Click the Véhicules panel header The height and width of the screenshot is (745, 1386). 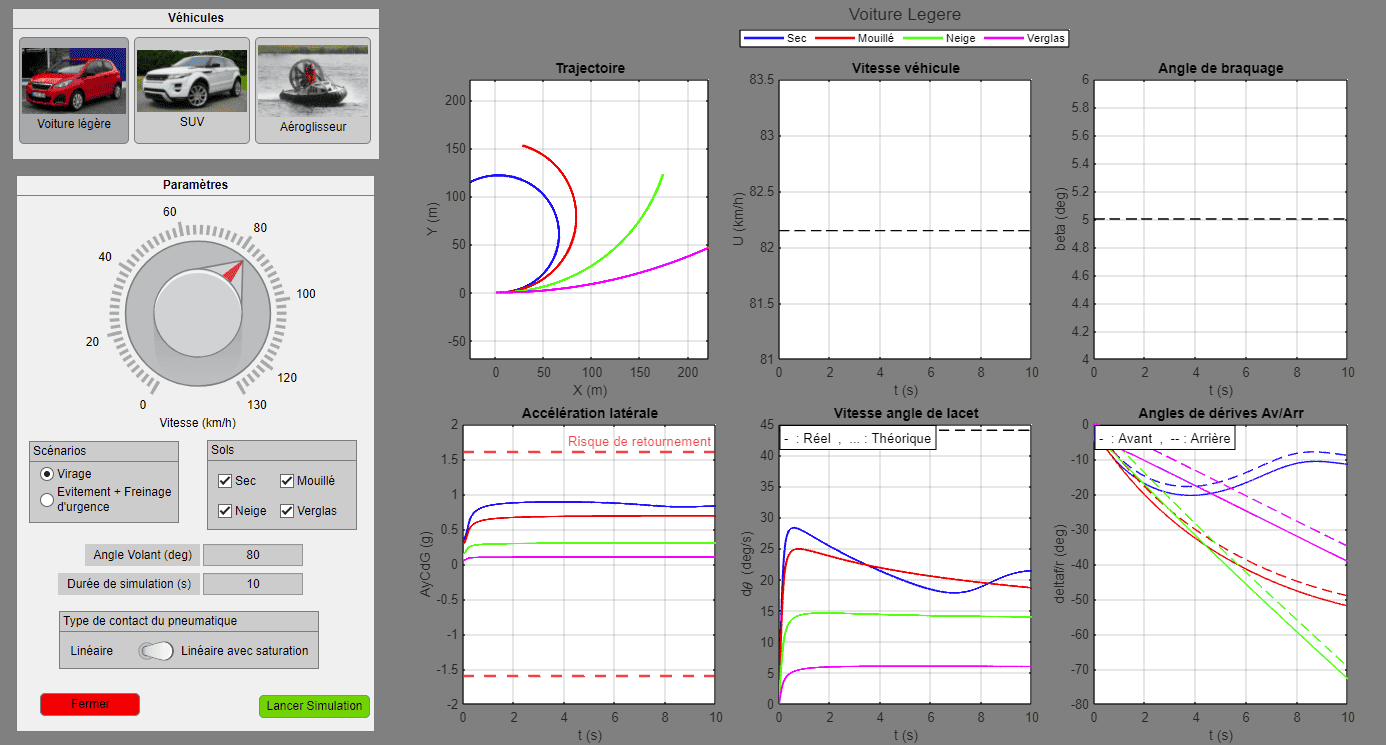click(196, 18)
